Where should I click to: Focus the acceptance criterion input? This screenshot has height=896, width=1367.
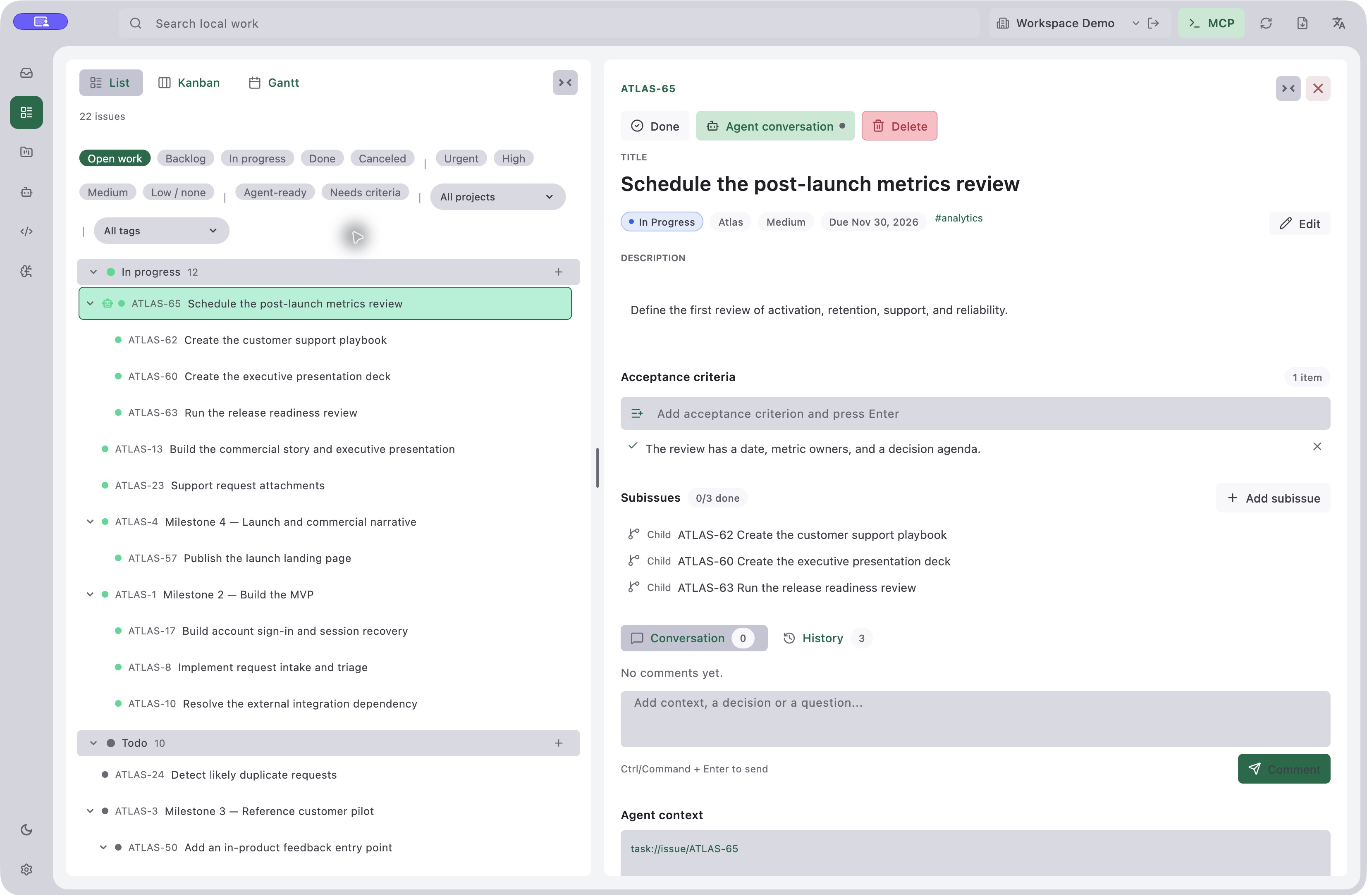pos(975,414)
